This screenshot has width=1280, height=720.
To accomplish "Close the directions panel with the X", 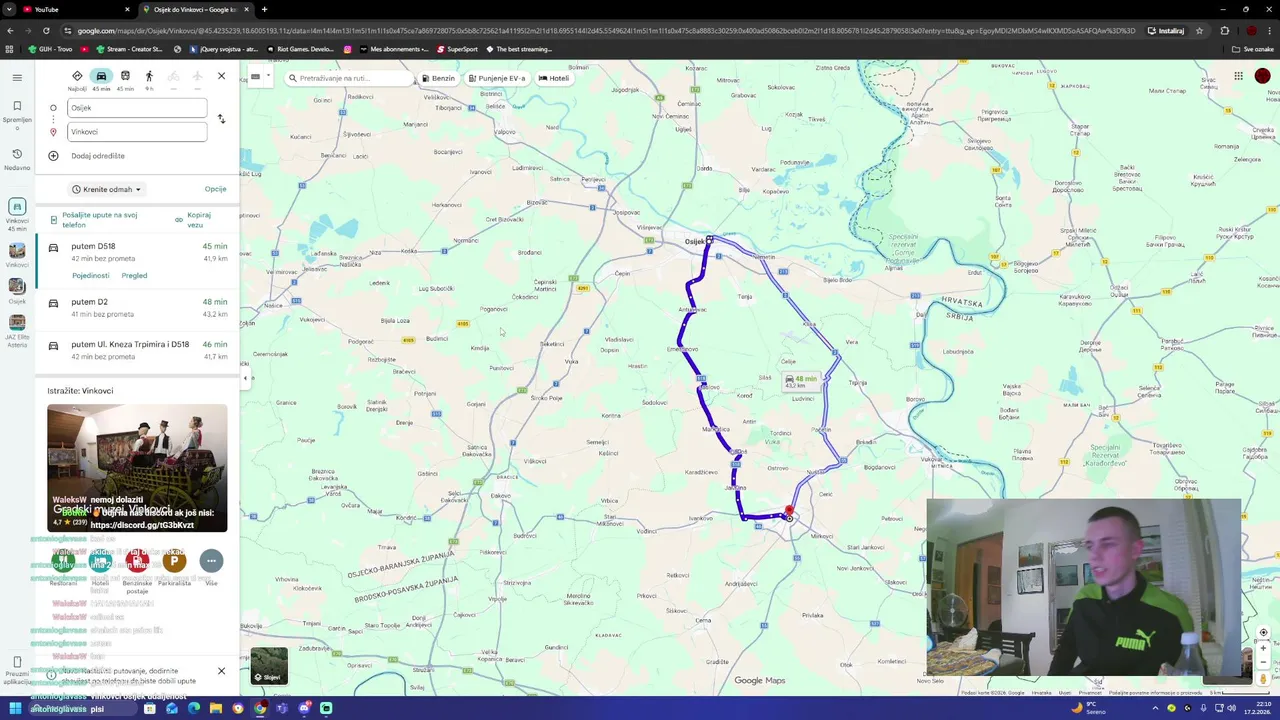I will coord(221,76).
